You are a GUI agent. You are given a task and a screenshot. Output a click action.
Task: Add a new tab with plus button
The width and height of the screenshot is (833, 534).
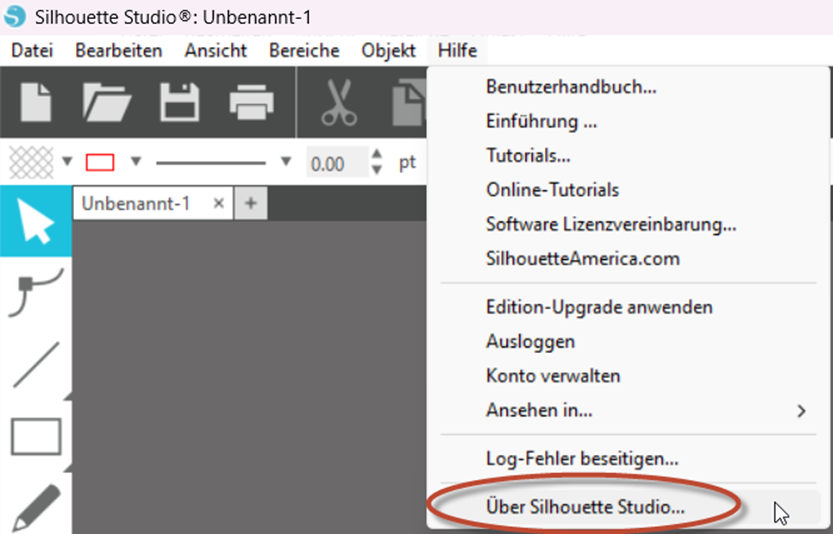click(250, 203)
